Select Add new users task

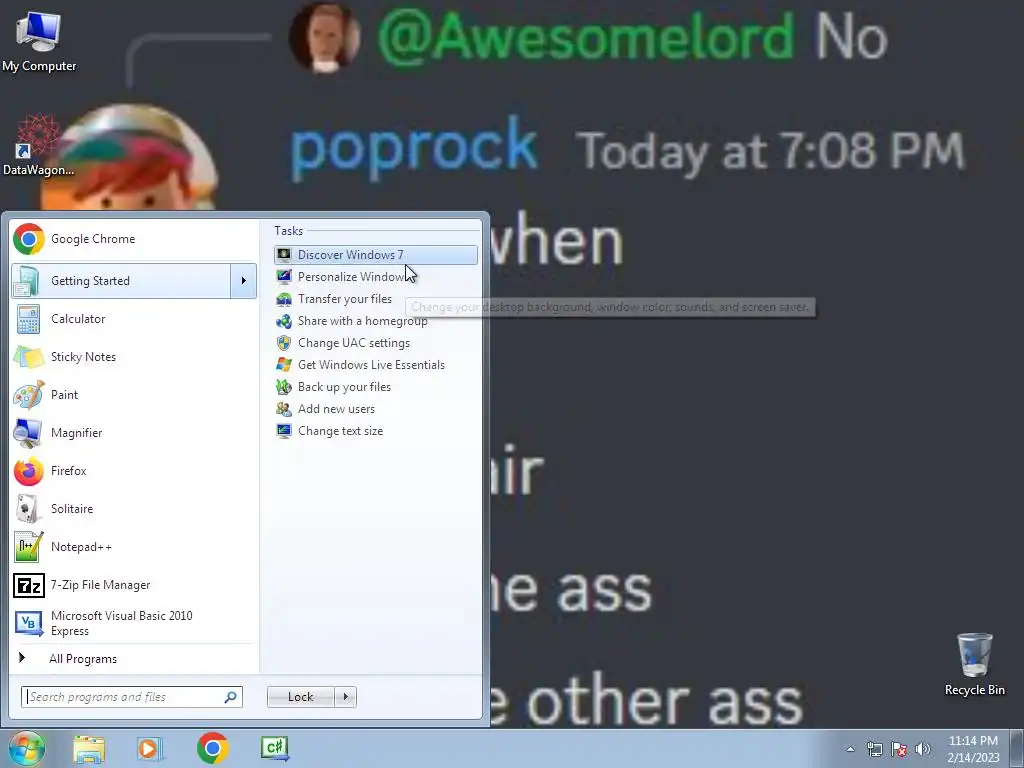[376, 409]
